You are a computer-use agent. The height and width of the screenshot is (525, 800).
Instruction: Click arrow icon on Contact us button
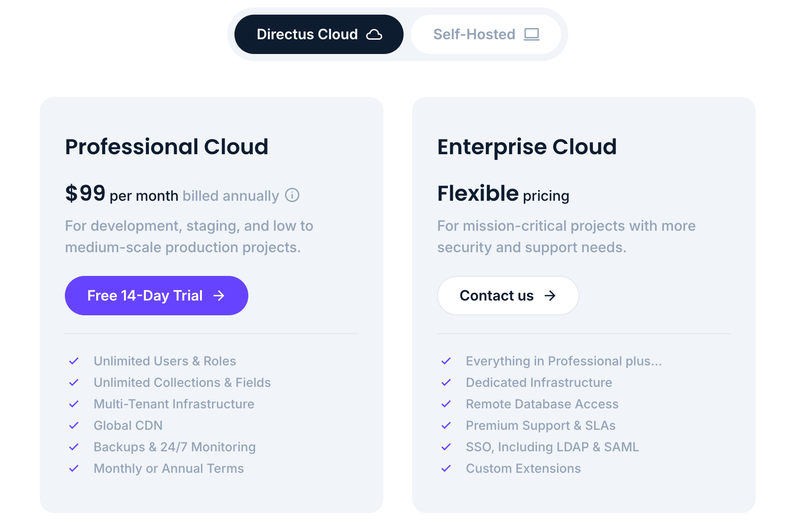tap(550, 295)
